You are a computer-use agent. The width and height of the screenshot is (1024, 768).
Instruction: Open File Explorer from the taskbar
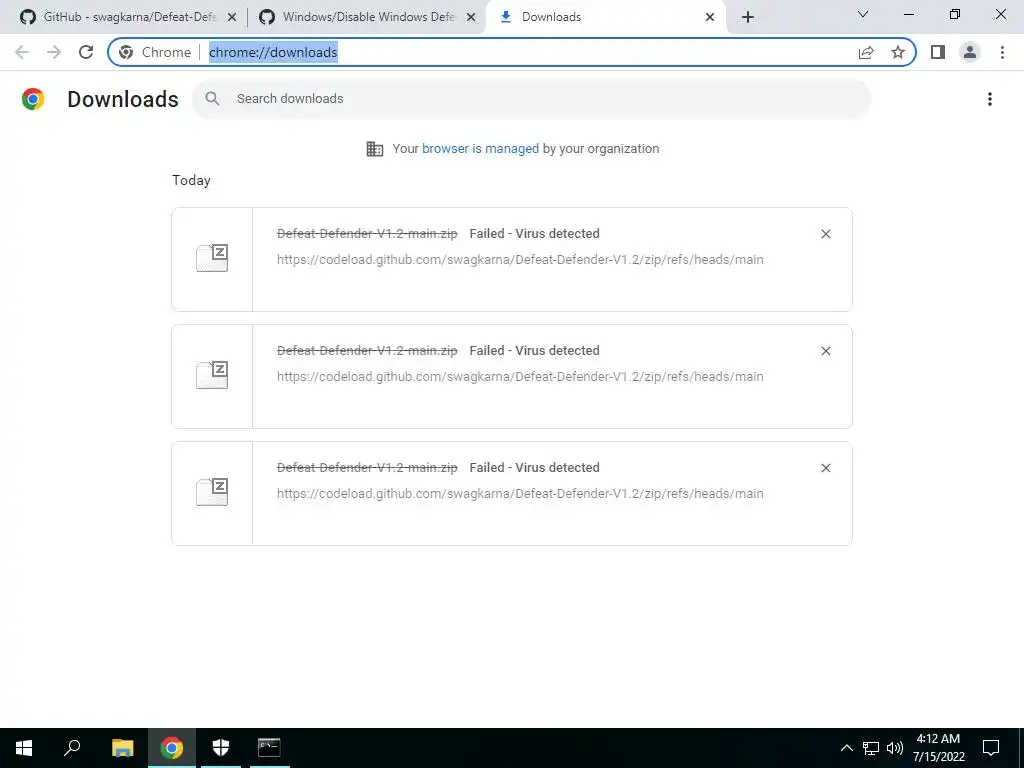coord(122,748)
